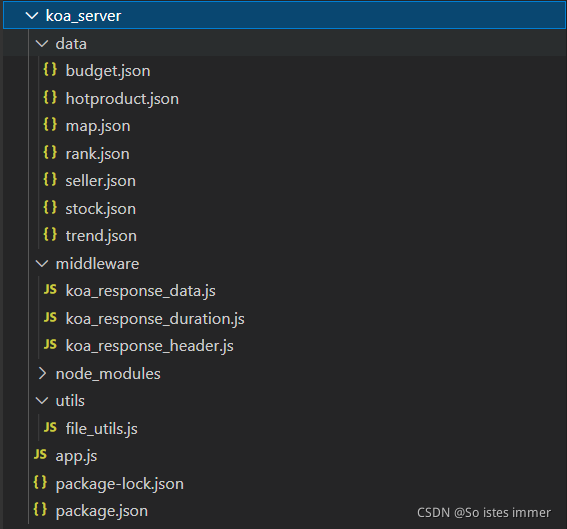Viewport: 567px width, 529px height.
Task: Select the middleware folder label
Action: [97, 264]
